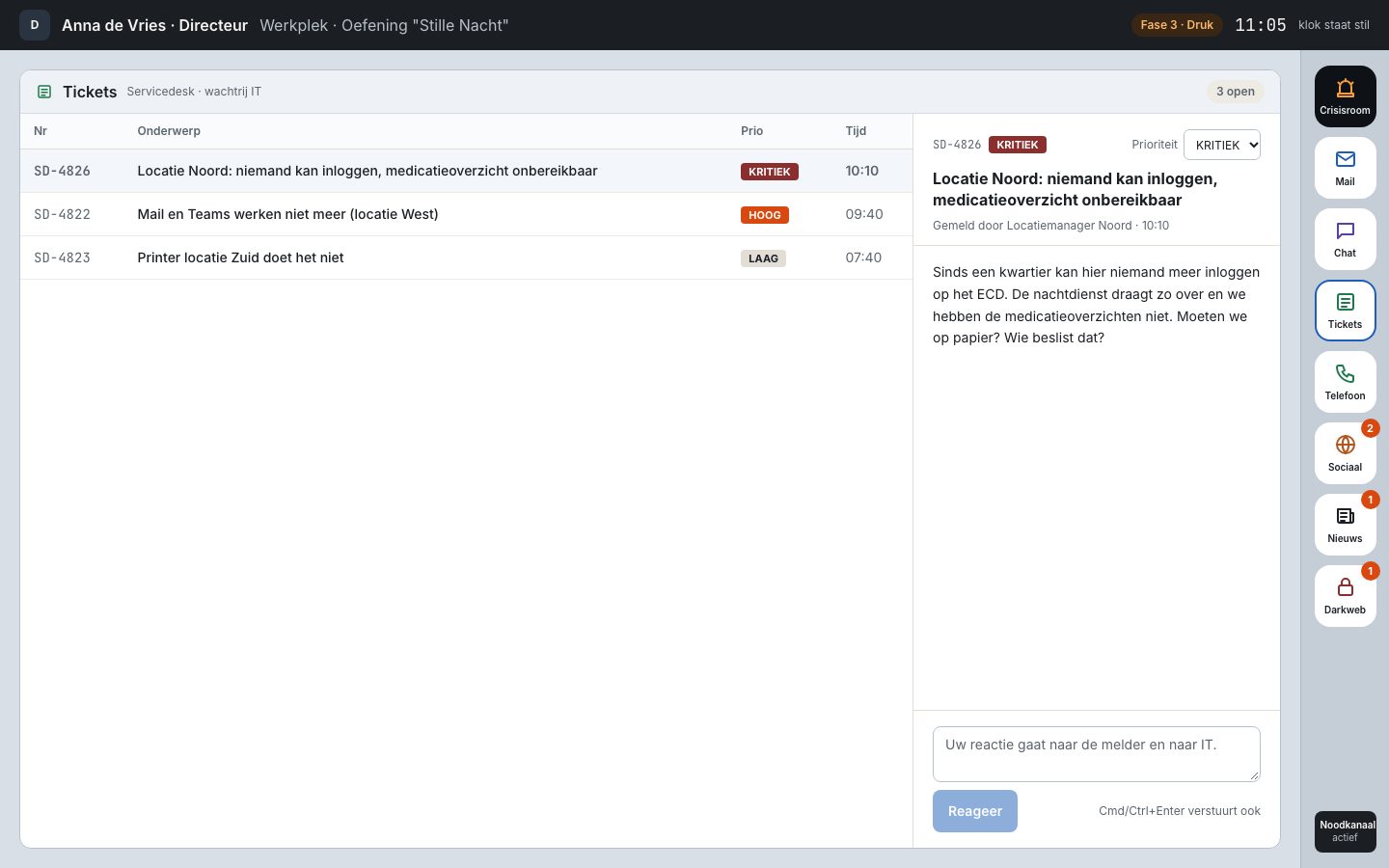Click 'Cmd/Ctrl+Enter verstuurt ook' hint
The width and height of the screenshot is (1389, 868).
point(1180,811)
